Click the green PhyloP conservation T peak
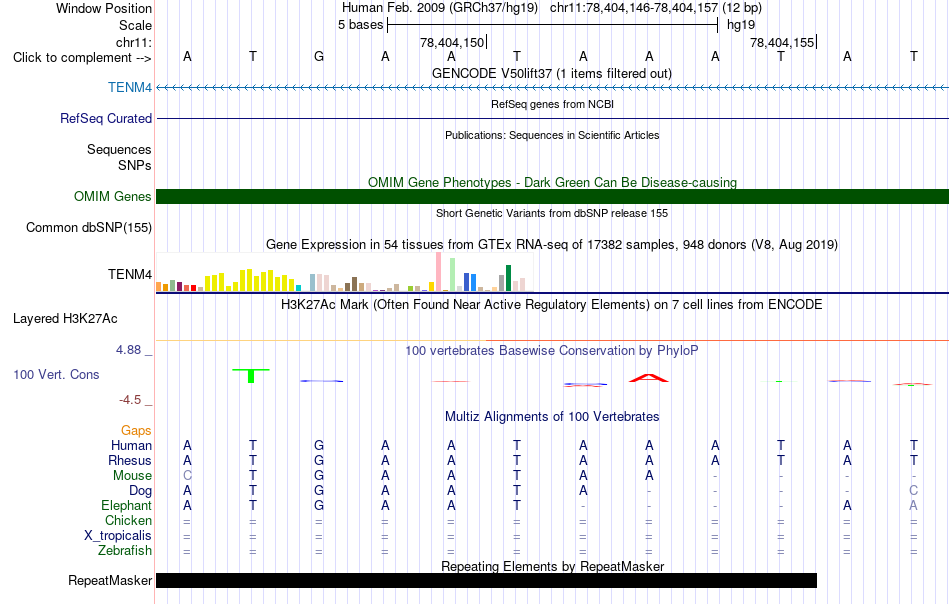This screenshot has height=604, width=950. point(251,376)
